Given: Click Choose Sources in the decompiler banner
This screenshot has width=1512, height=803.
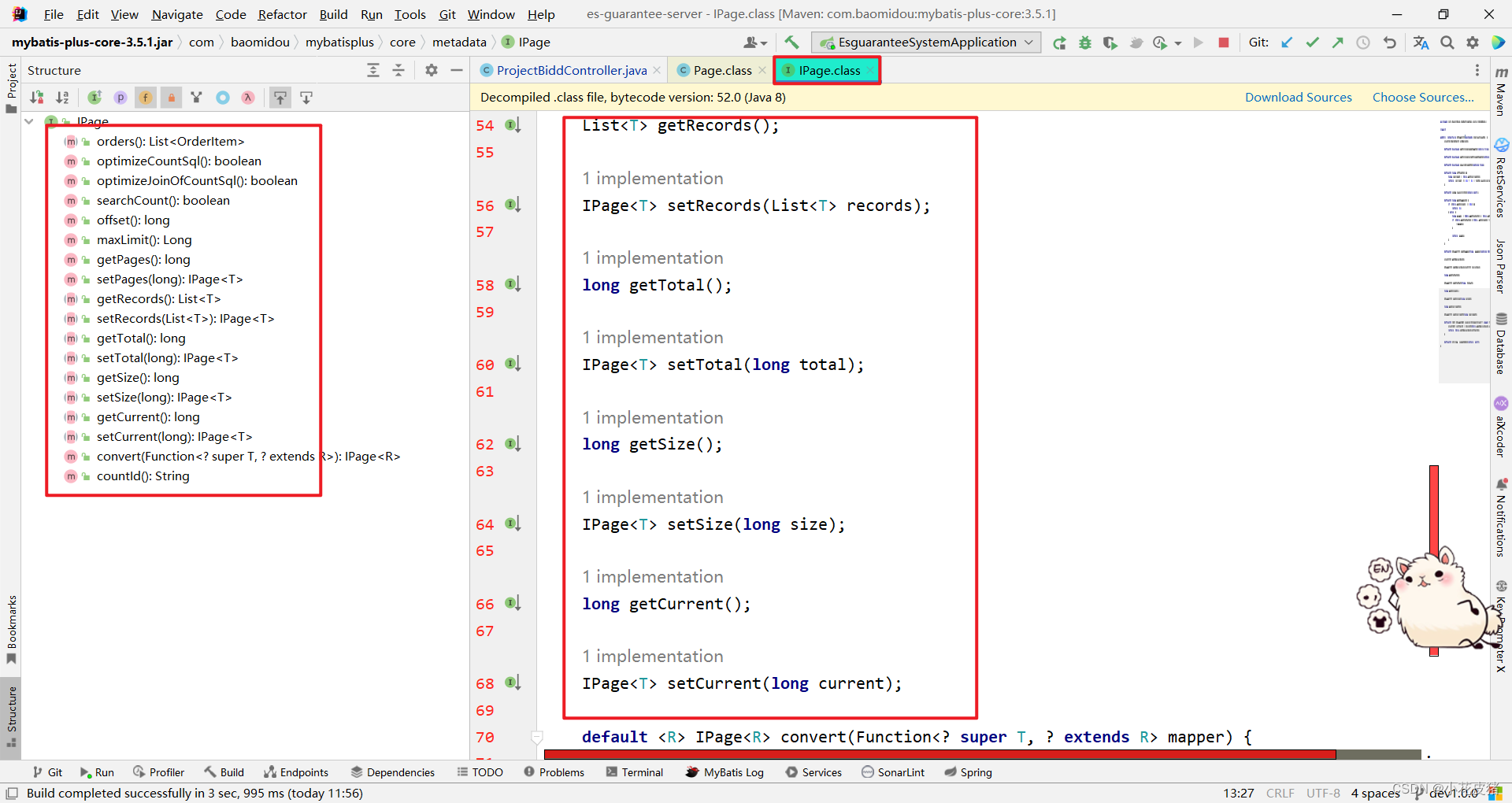Looking at the screenshot, I should [1423, 97].
